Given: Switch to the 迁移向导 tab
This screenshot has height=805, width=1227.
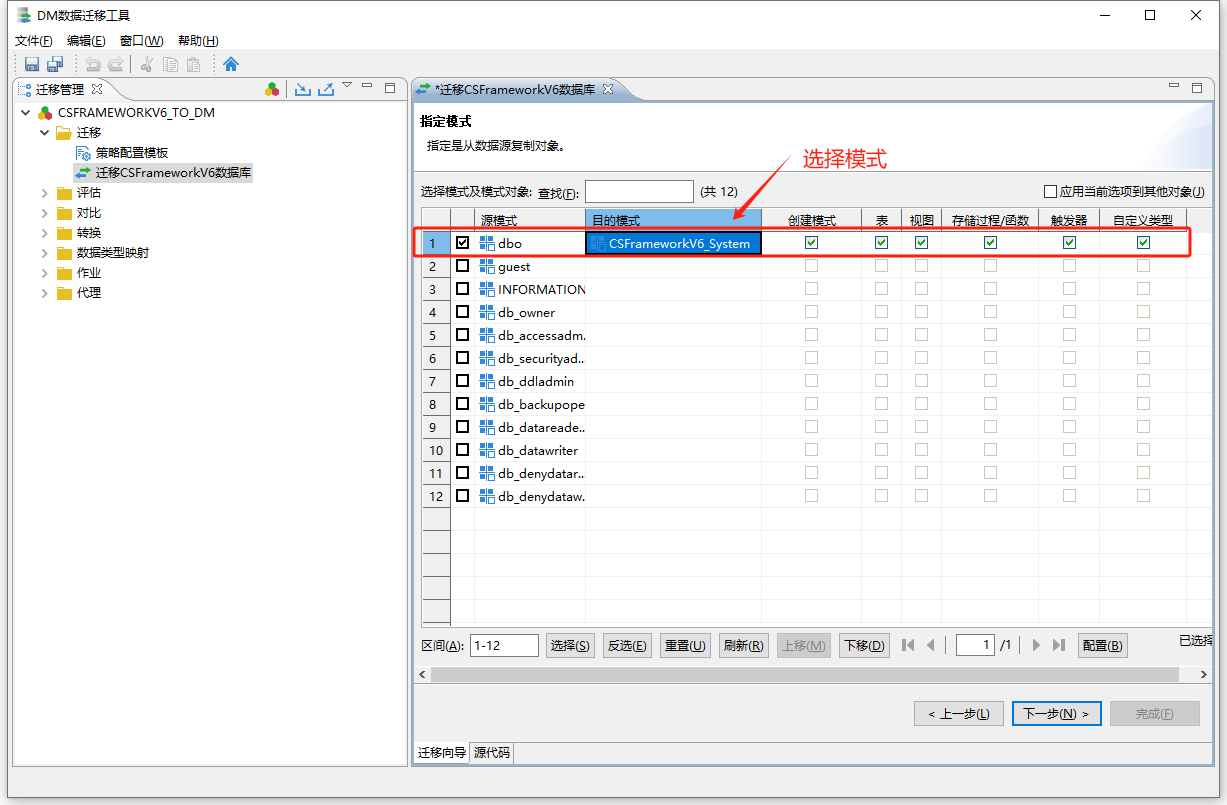Looking at the screenshot, I should (x=442, y=753).
